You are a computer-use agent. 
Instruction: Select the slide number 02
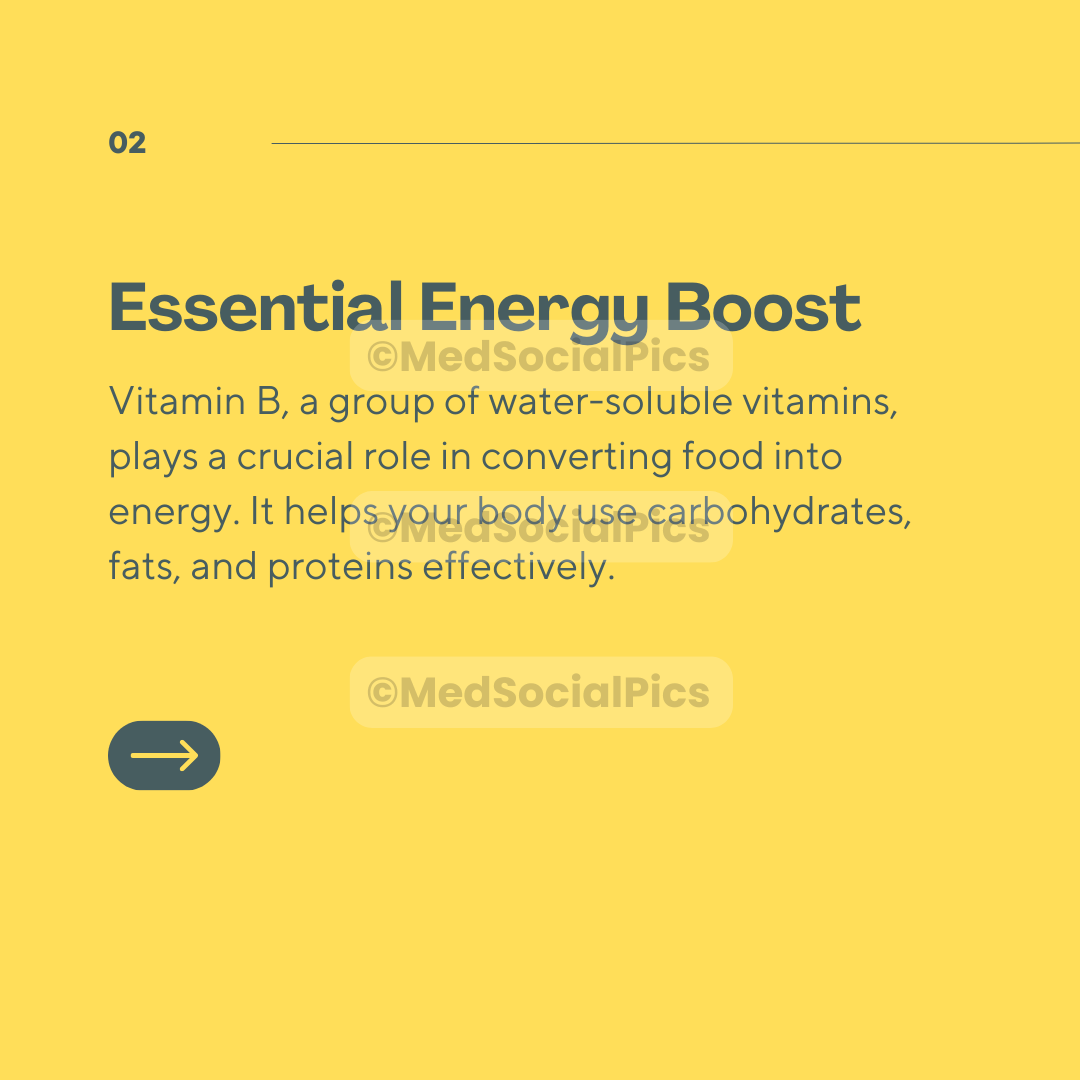point(127,143)
